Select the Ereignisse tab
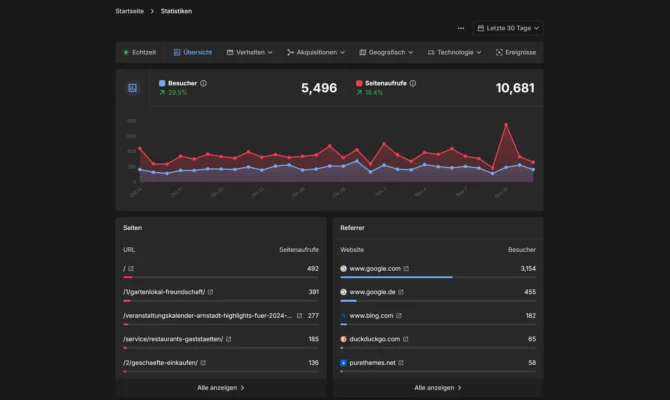This screenshot has width=670, height=400. point(515,52)
